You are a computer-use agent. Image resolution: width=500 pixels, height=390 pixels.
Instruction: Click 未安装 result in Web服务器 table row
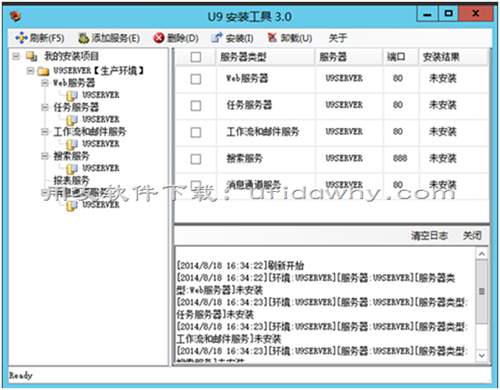442,78
